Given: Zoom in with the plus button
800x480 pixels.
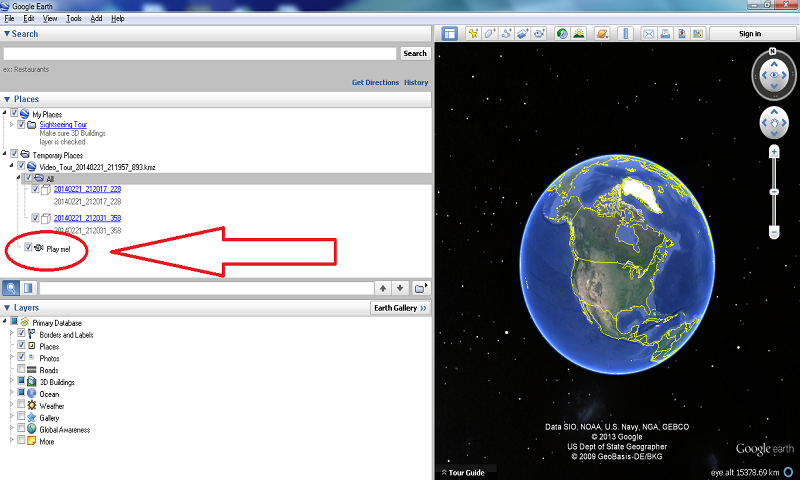Looking at the screenshot, I should [x=774, y=152].
